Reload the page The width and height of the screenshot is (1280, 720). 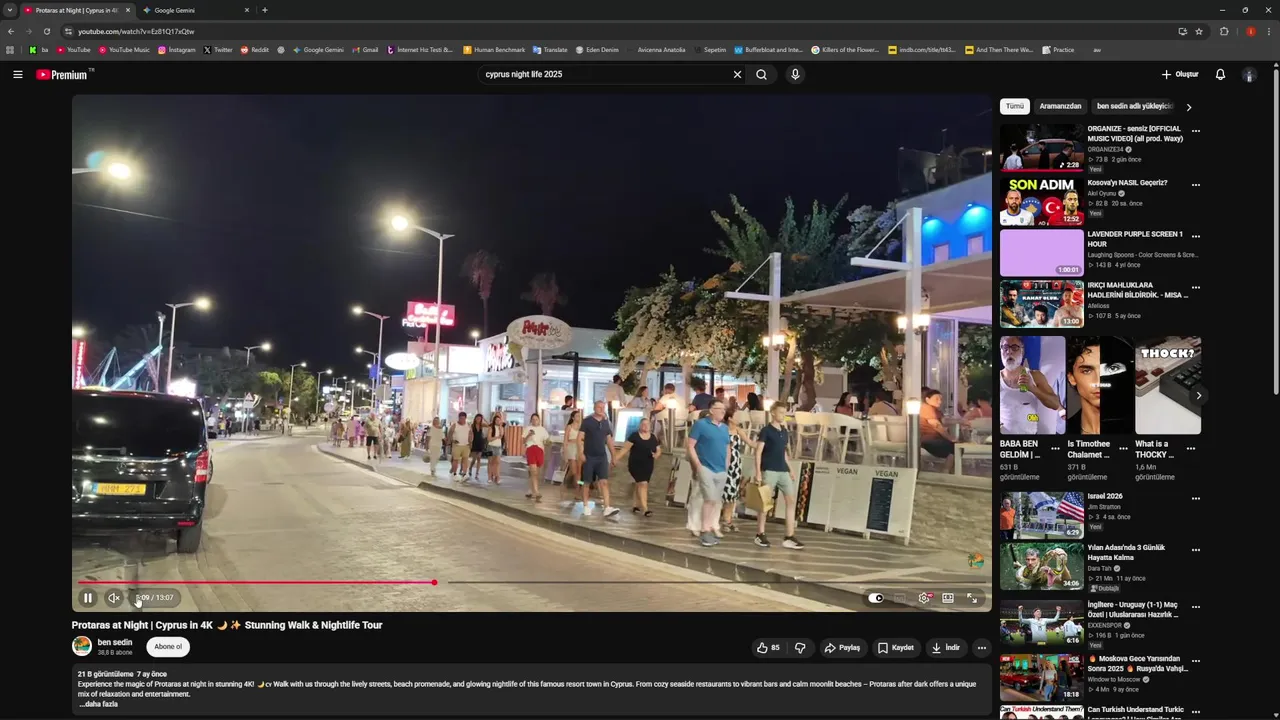tap(46, 31)
